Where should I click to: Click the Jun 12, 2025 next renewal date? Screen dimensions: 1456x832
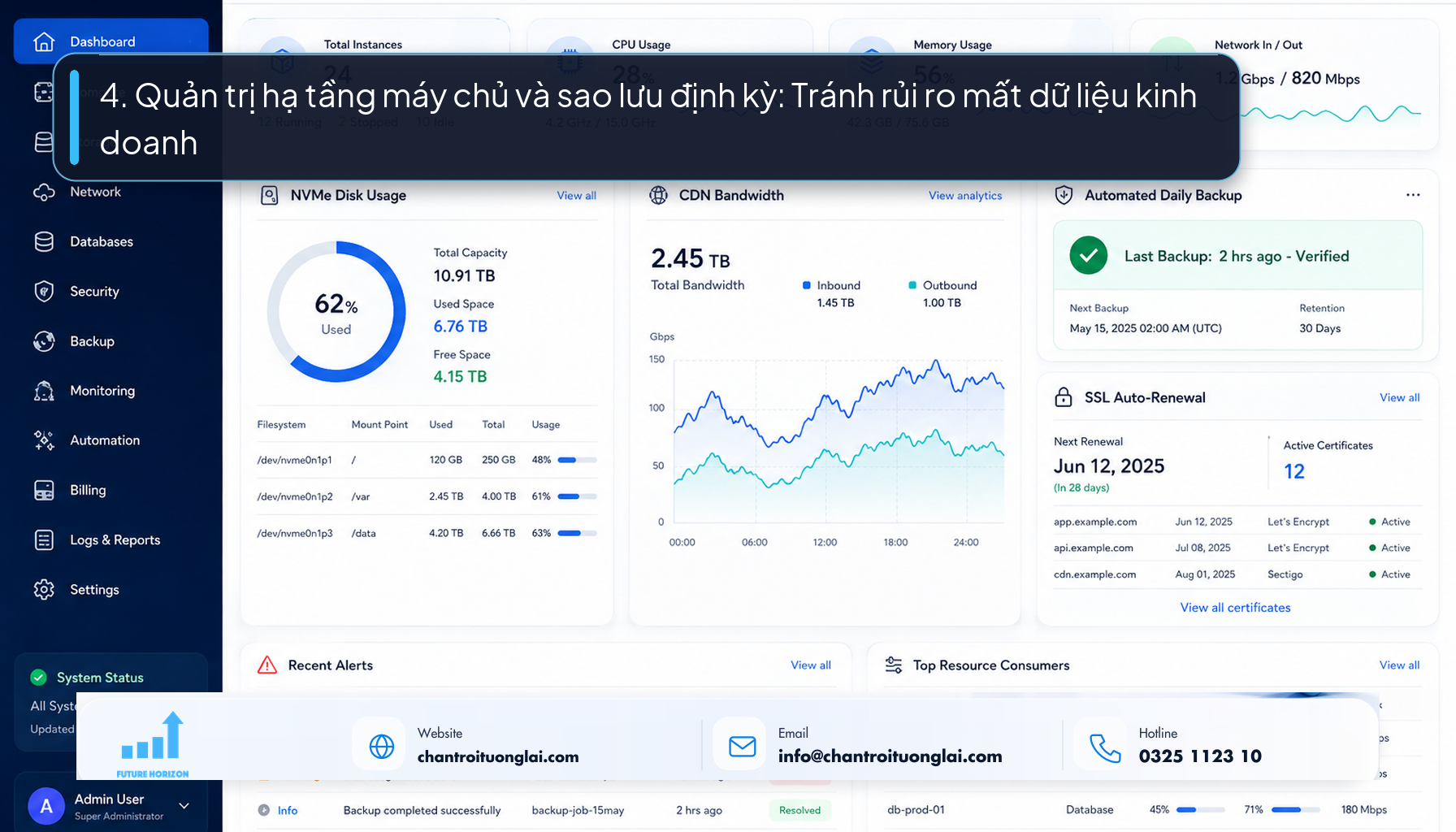pos(1108,466)
